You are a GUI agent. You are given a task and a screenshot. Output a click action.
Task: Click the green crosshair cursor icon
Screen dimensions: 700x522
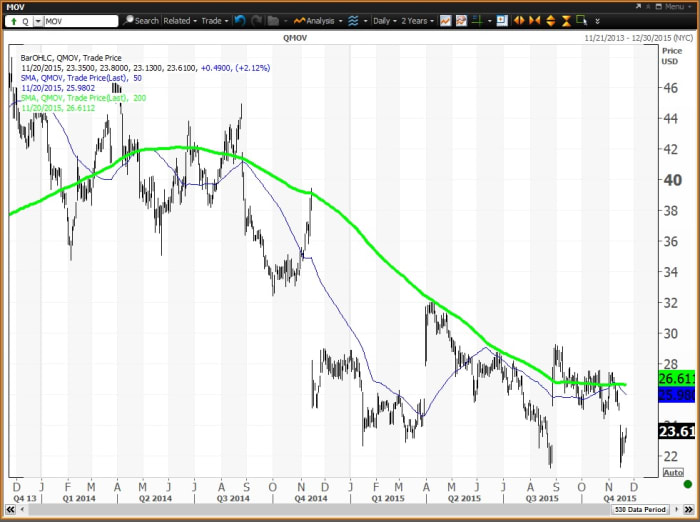tap(478, 20)
